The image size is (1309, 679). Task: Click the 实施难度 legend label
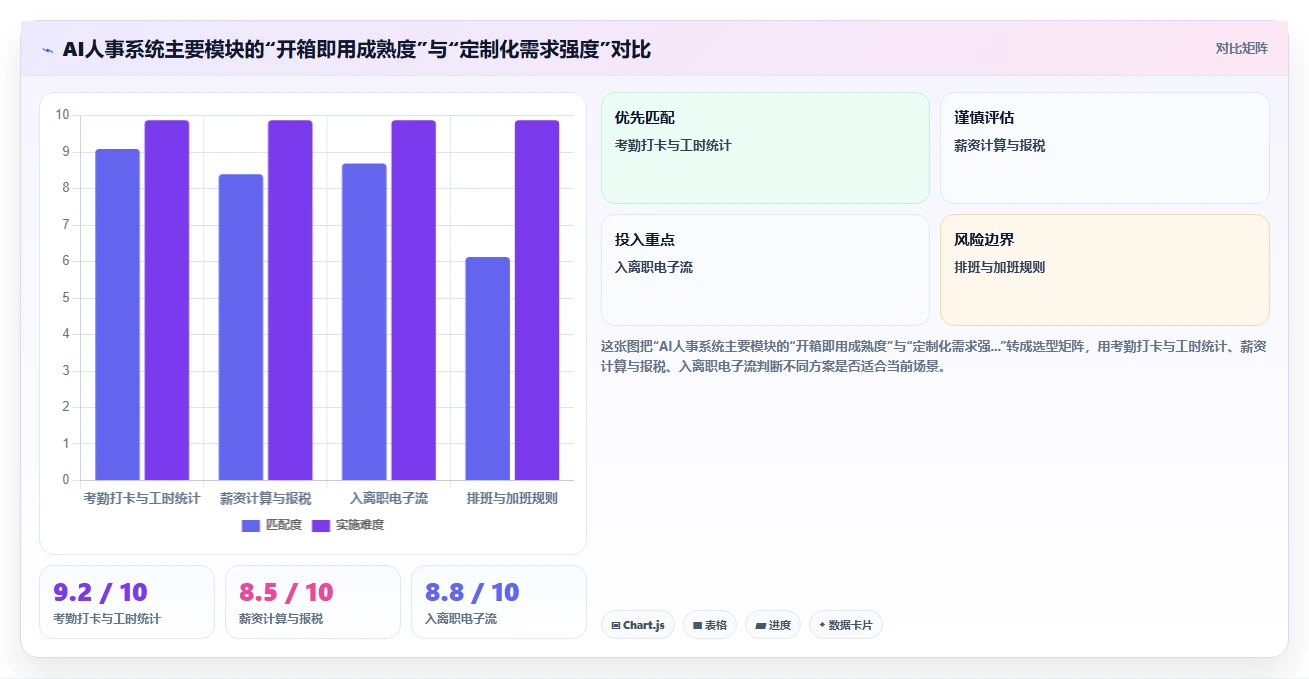tap(359, 525)
